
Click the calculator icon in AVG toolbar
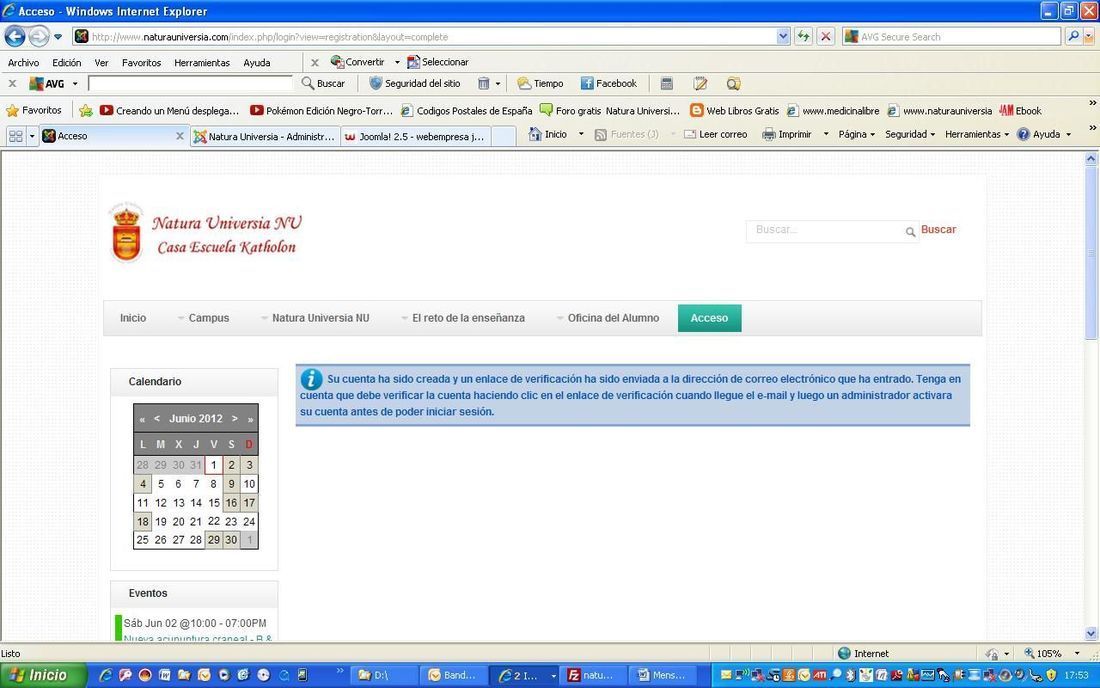666,83
